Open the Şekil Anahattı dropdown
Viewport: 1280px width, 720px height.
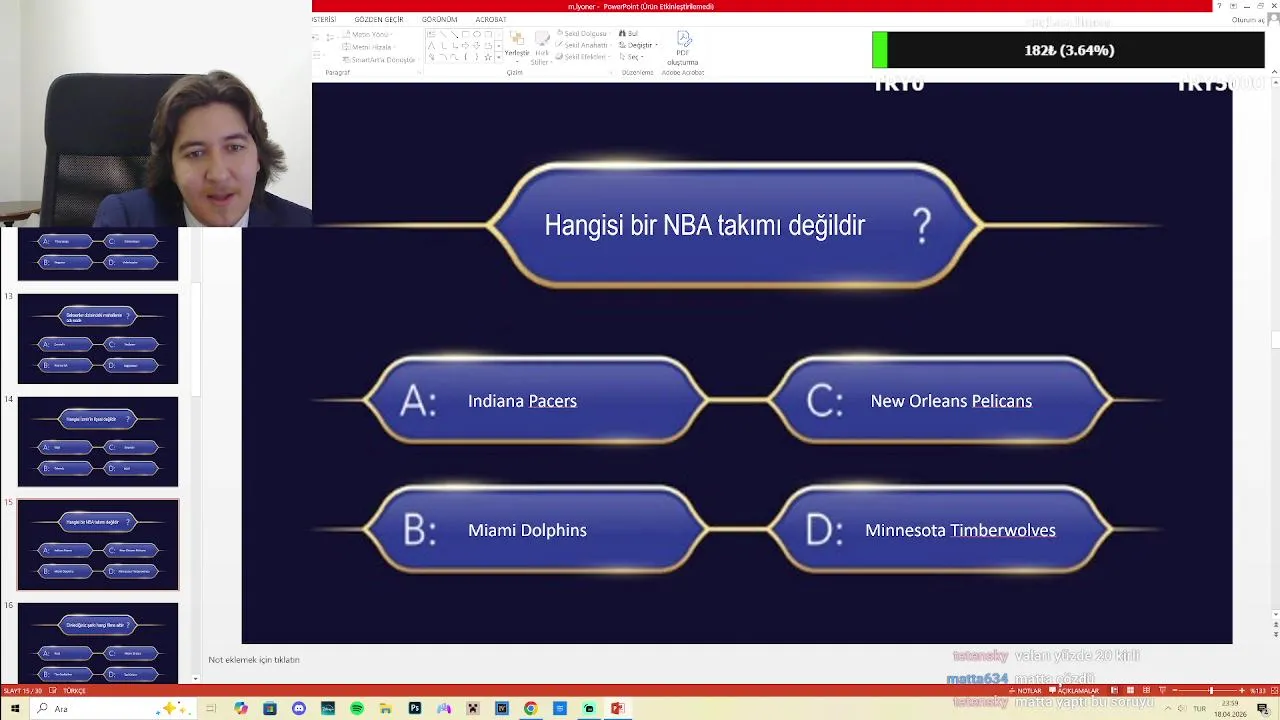(585, 45)
